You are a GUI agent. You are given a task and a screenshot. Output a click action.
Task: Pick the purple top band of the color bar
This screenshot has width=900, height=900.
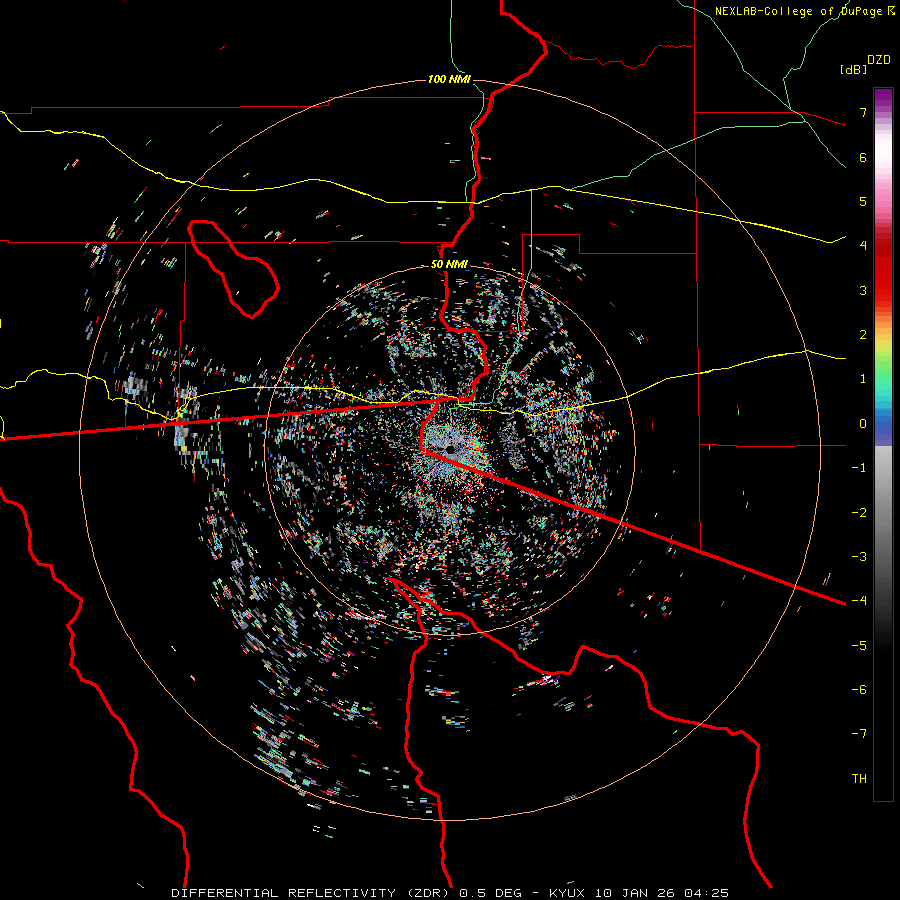pos(883,96)
